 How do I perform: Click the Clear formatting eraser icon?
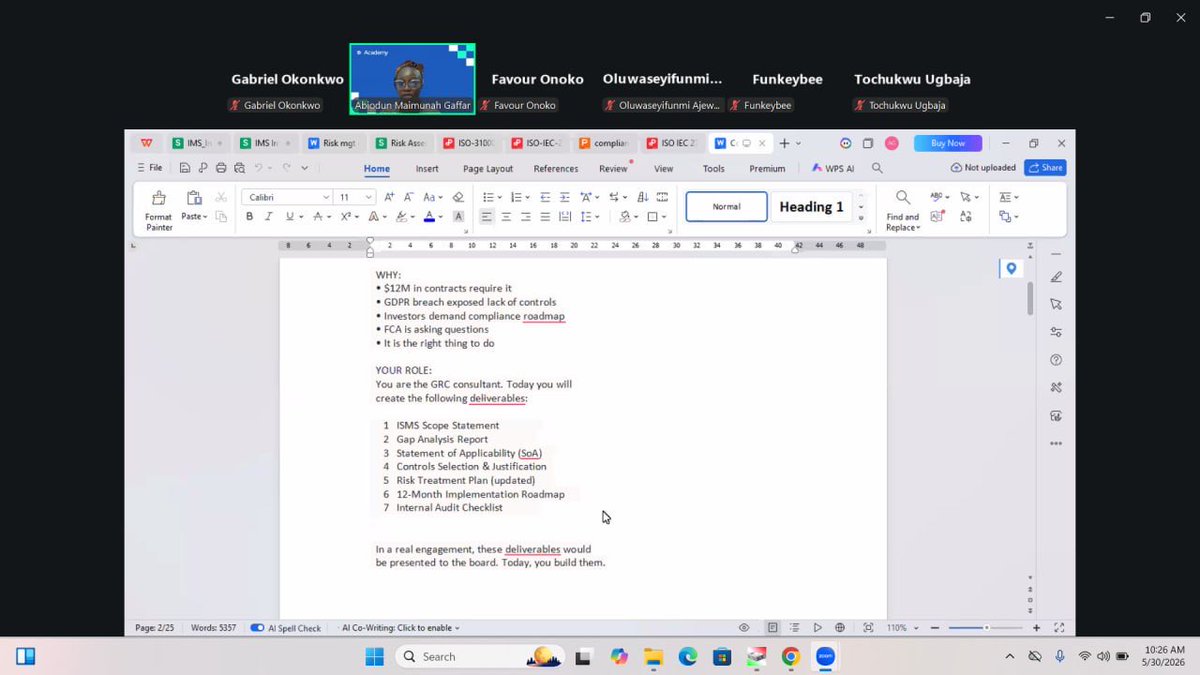click(458, 197)
